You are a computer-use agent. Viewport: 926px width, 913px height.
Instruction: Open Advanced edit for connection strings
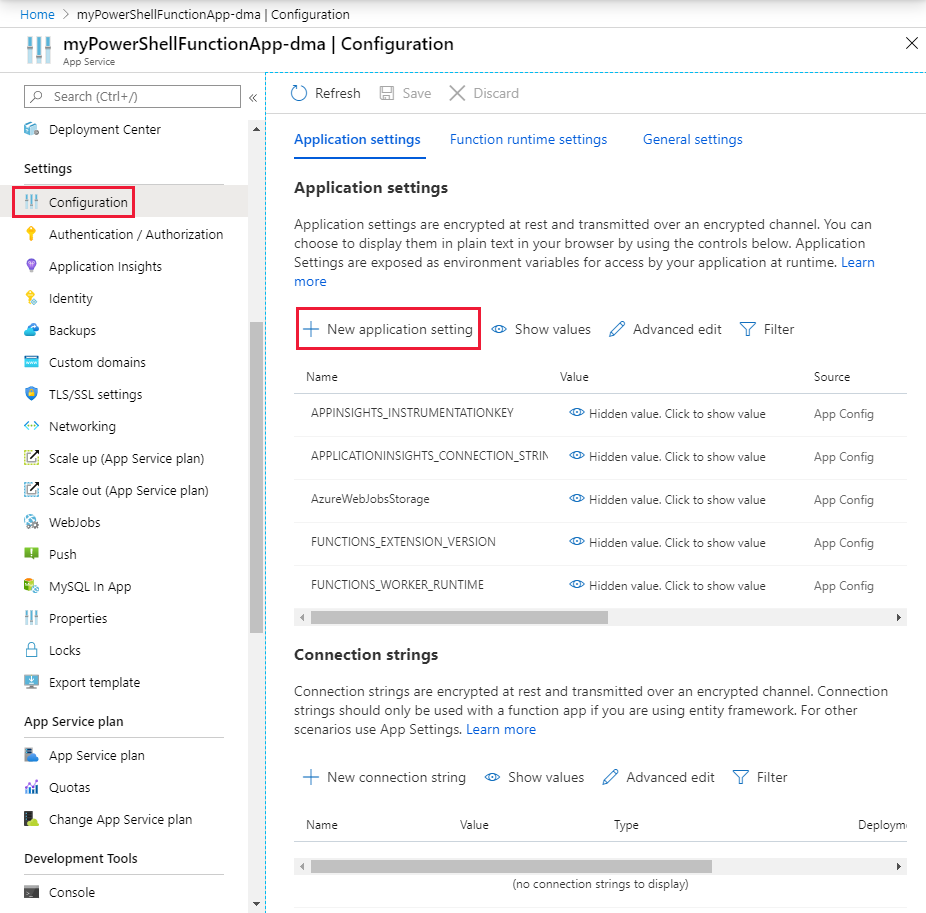point(658,777)
